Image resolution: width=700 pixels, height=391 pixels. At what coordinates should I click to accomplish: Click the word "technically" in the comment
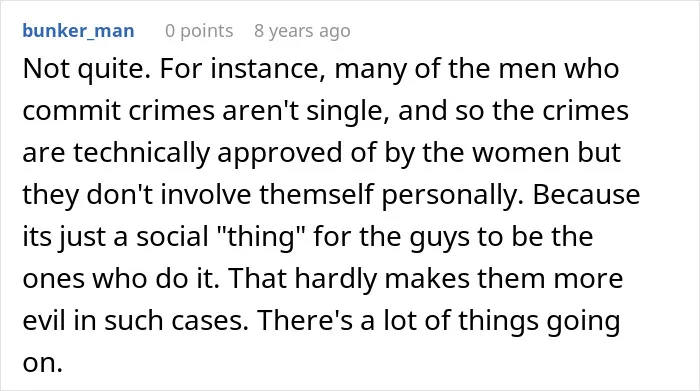click(x=142, y=153)
